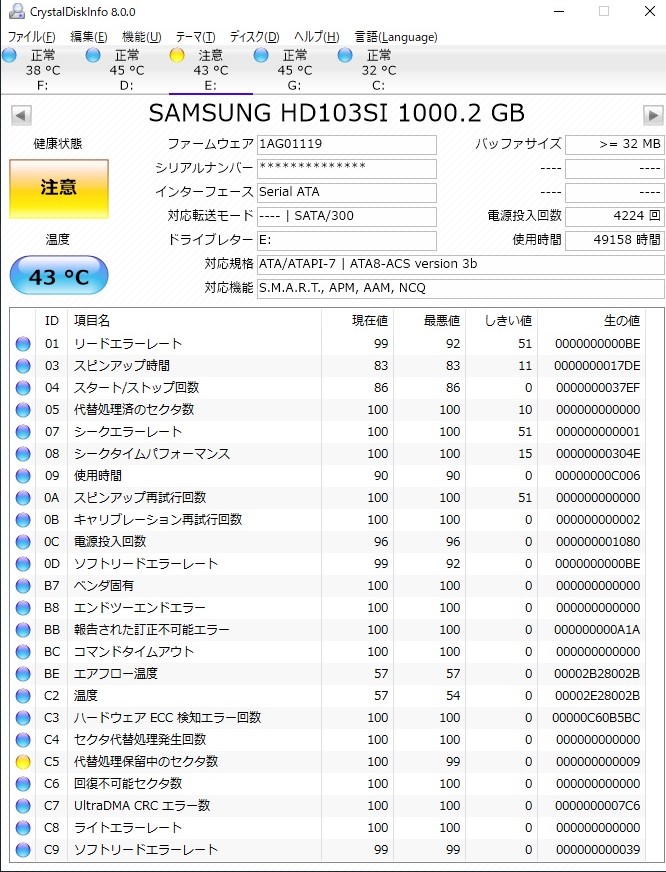
Task: Click blue status icon for attribute BC
Action: tap(23, 651)
